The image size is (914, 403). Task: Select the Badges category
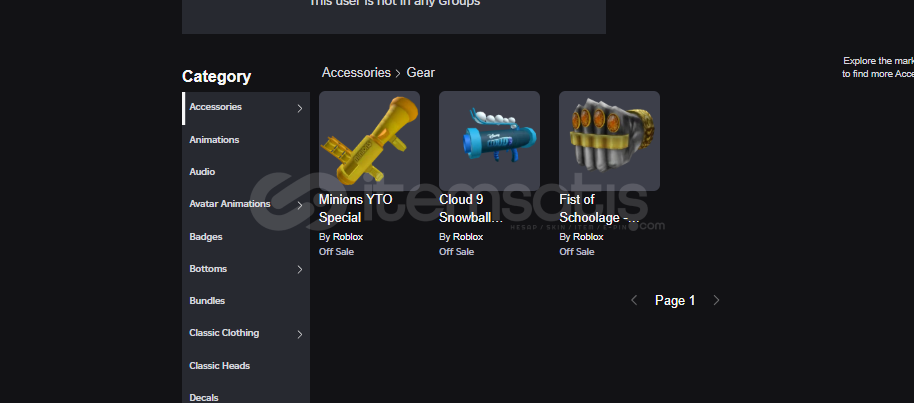pos(206,237)
